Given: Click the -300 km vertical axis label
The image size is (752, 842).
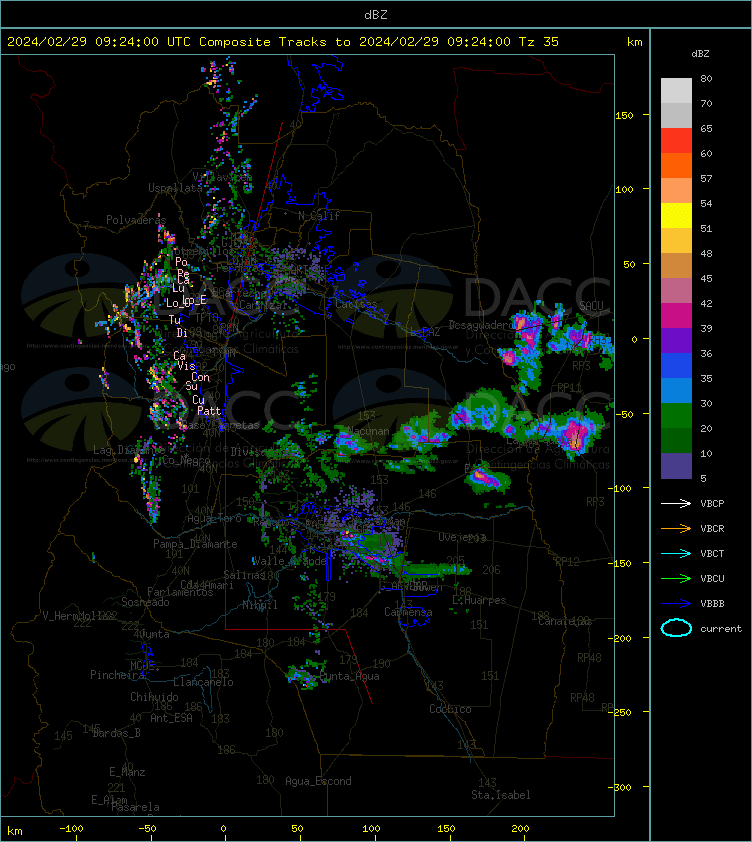Looking at the screenshot, I should click(620, 787).
